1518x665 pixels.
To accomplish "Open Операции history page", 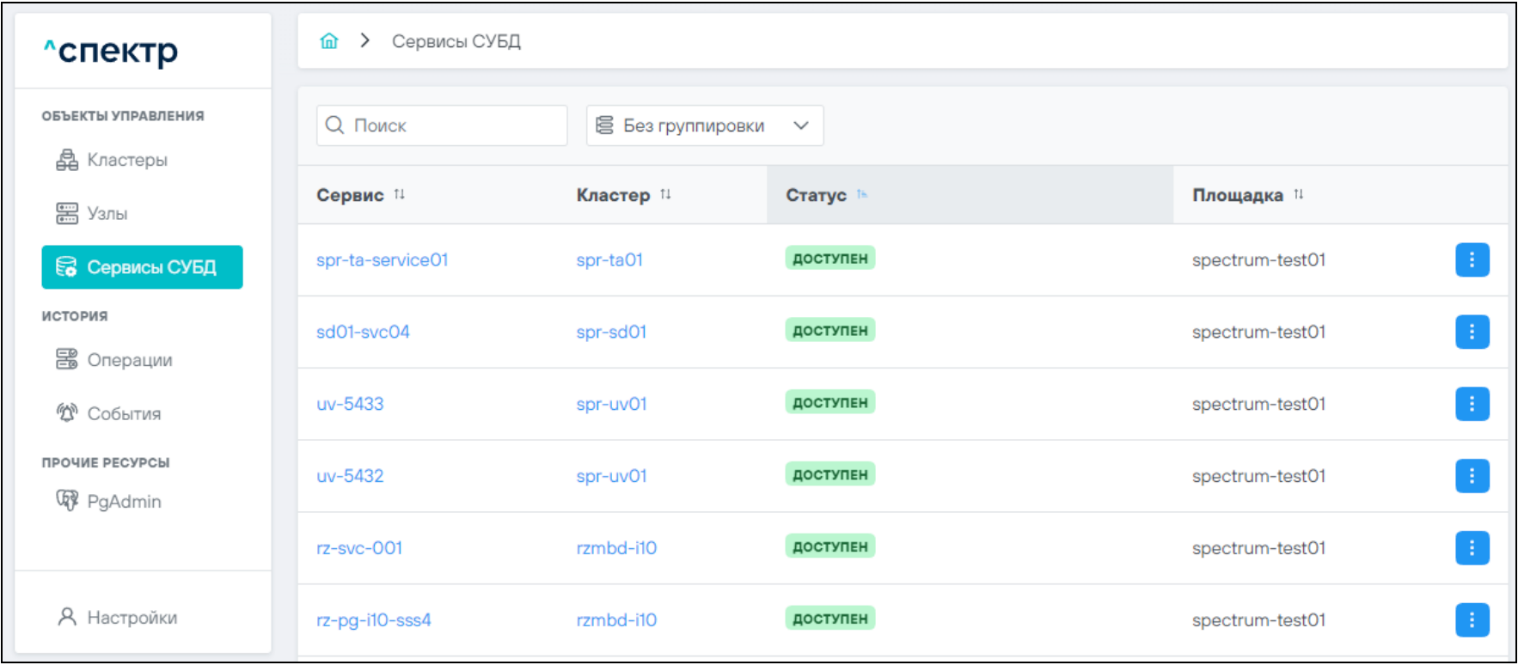I will pyautogui.click(x=129, y=360).
